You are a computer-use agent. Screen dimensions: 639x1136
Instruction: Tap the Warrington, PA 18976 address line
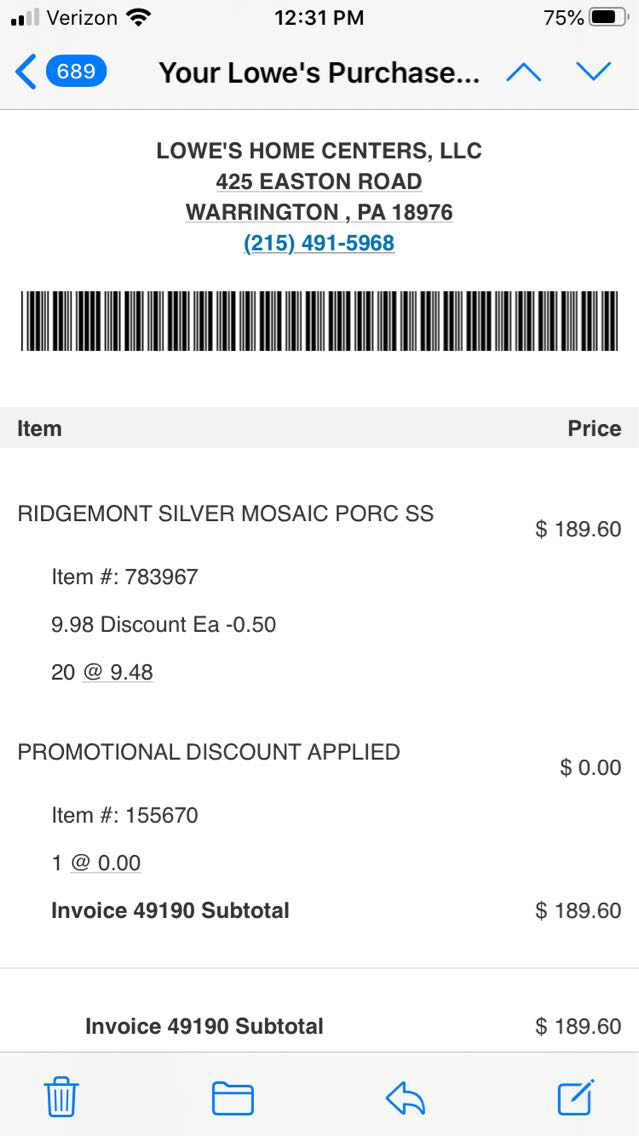pos(319,212)
